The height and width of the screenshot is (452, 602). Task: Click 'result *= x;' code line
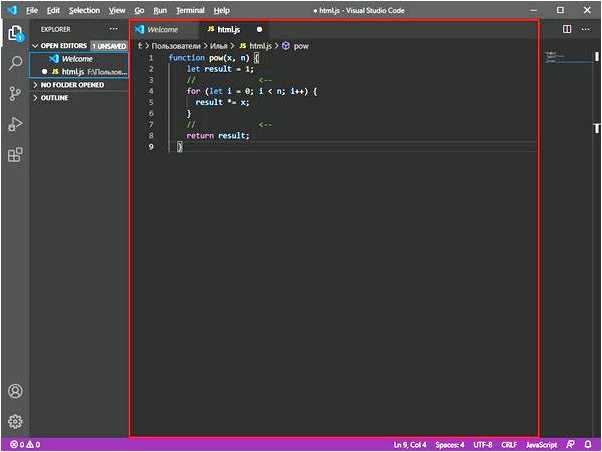pos(222,103)
